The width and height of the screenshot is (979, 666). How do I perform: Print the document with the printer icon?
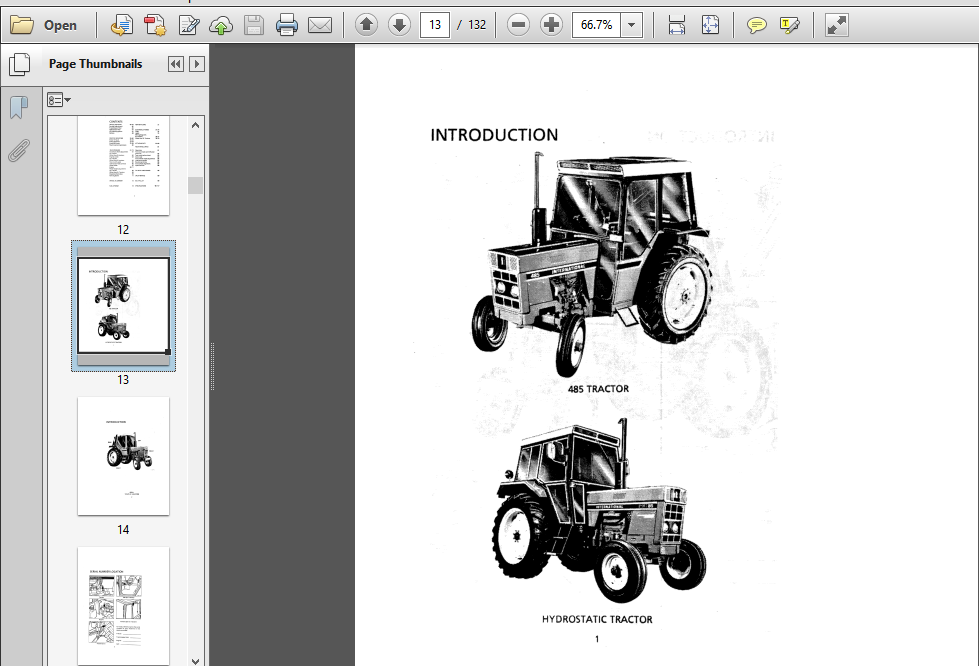pyautogui.click(x=287, y=25)
